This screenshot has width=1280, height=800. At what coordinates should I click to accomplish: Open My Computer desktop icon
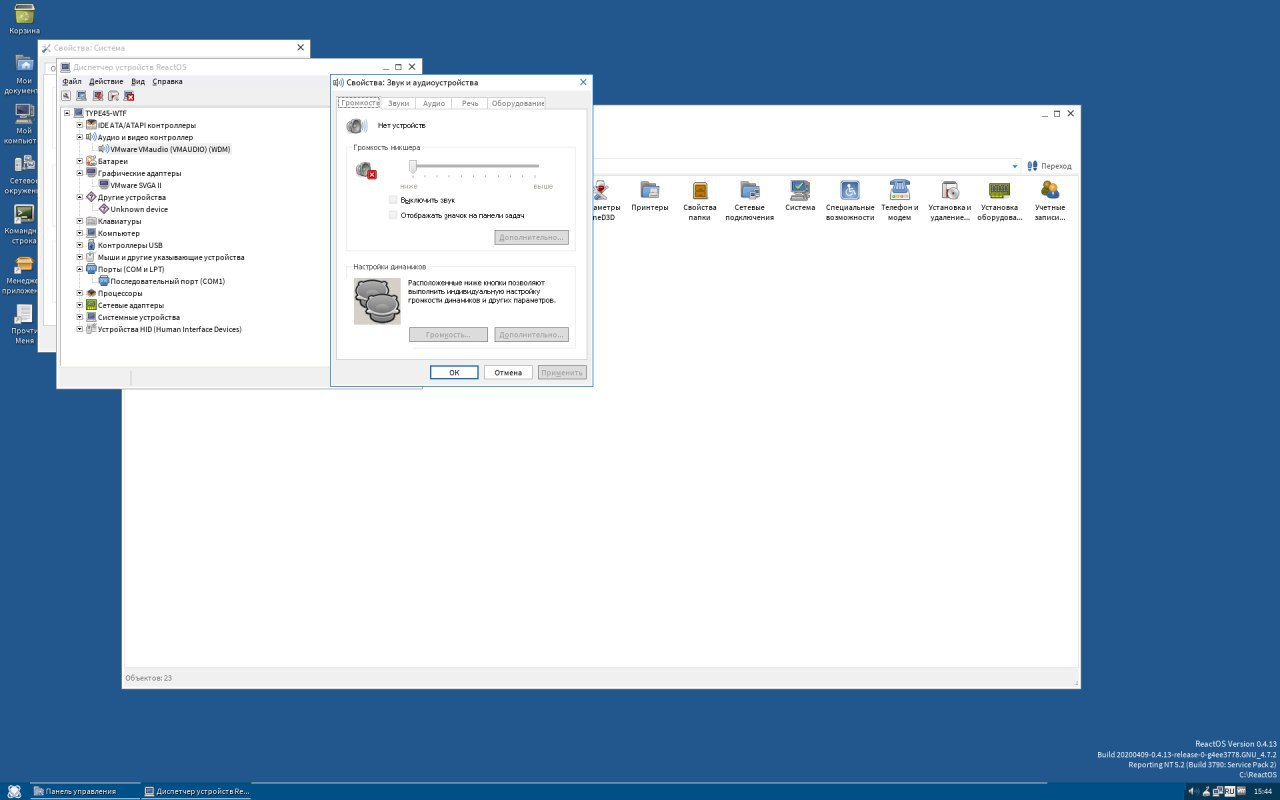click(x=24, y=123)
